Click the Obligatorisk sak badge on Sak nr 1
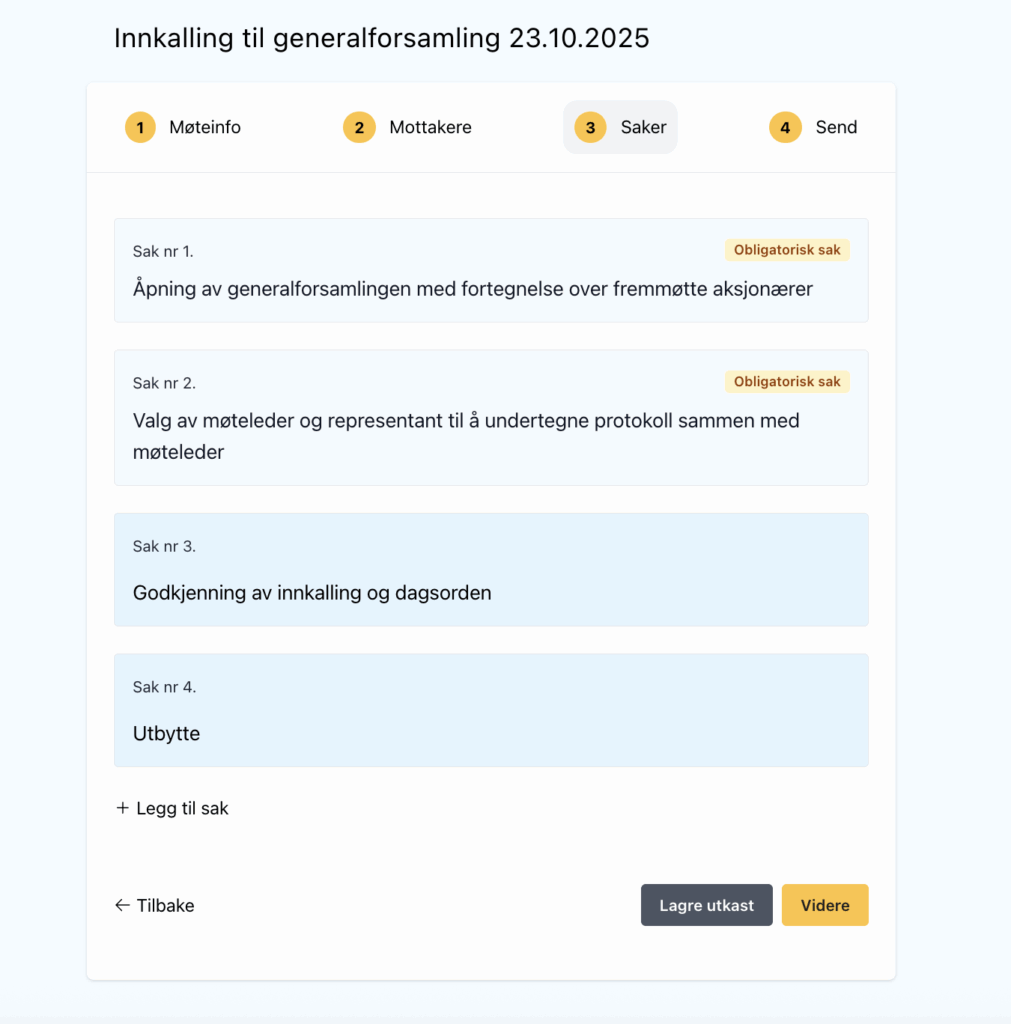The width and height of the screenshot is (1011, 1024). (787, 250)
